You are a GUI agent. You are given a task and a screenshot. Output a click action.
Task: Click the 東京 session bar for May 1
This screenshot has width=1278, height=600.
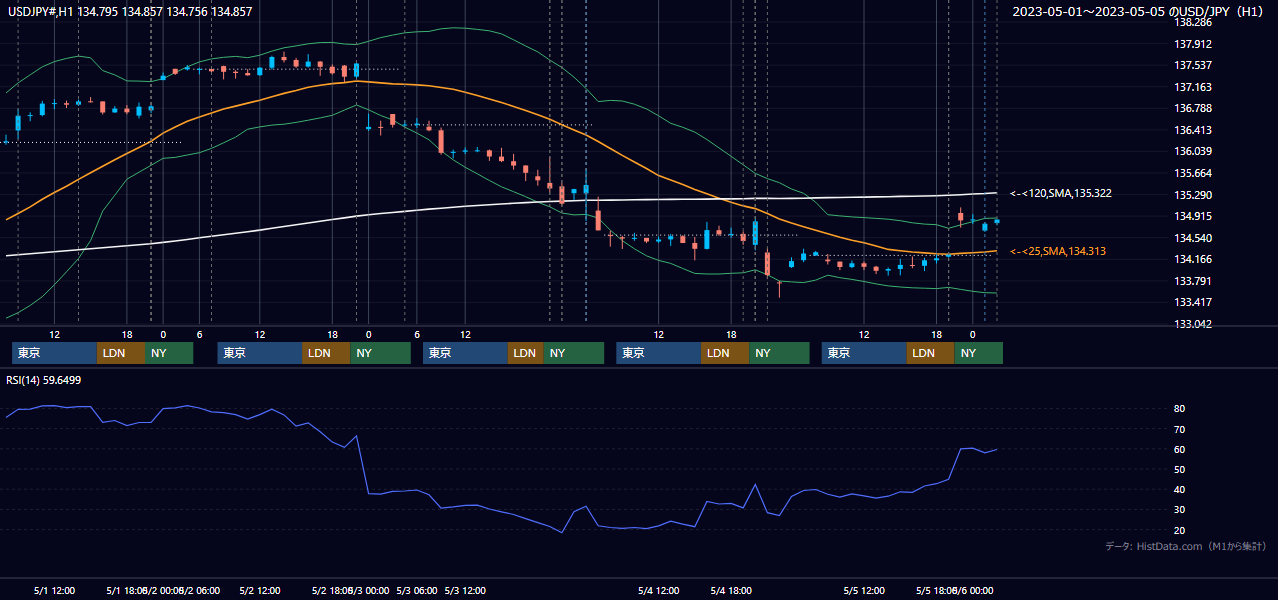pos(55,353)
